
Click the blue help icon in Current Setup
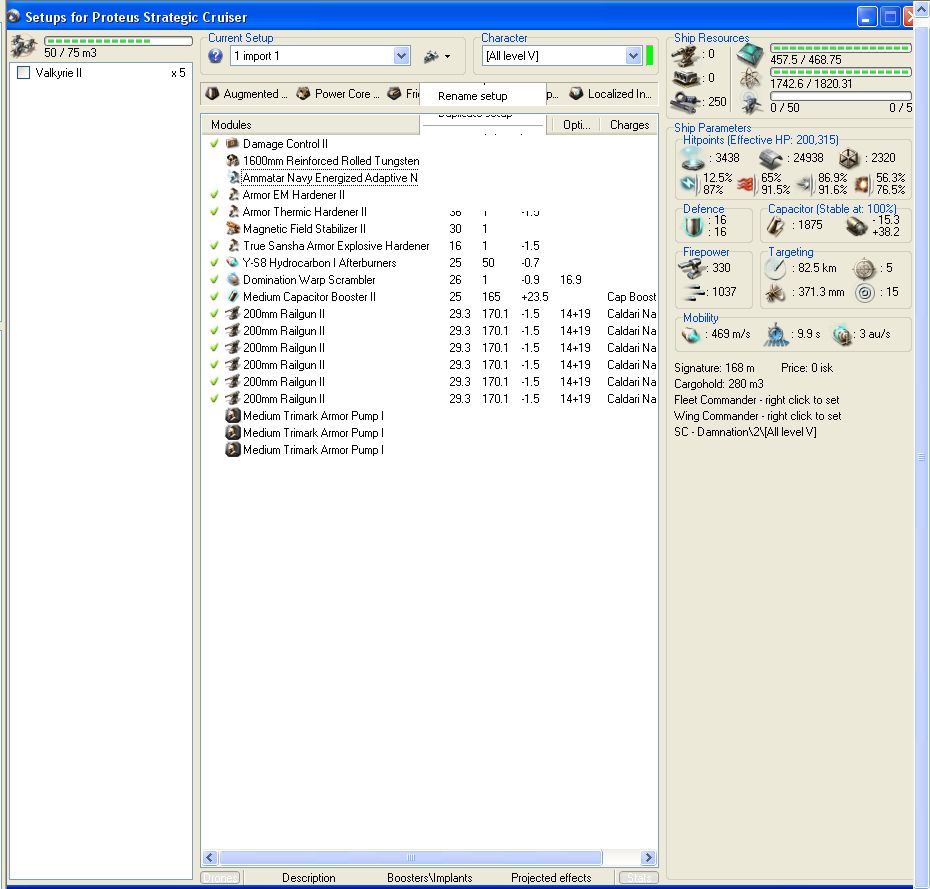coord(215,56)
